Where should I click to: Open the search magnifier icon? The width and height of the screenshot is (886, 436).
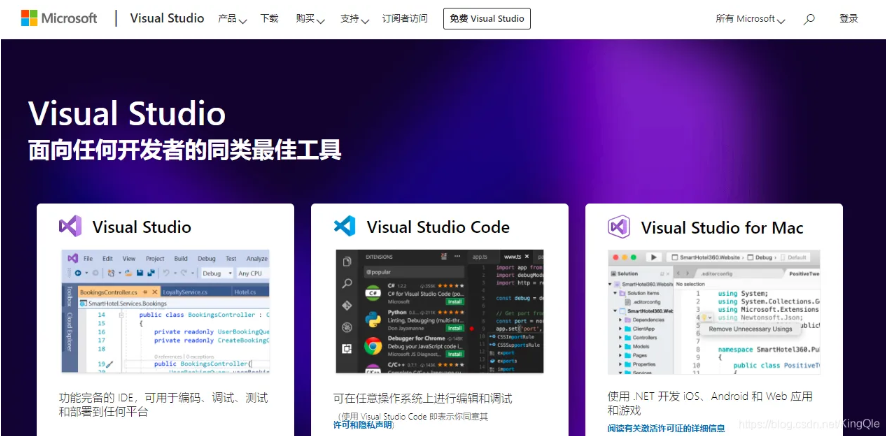809,19
